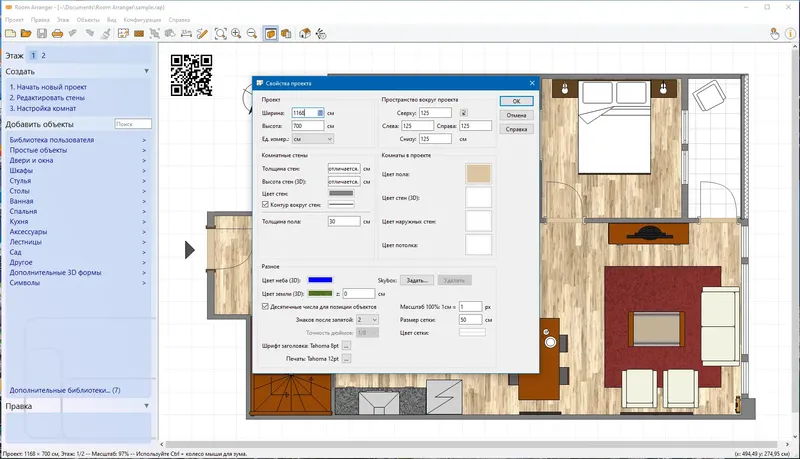This screenshot has width=800, height=459.
Task: Click the Zoom in magnifier icon
Action: pos(237,34)
